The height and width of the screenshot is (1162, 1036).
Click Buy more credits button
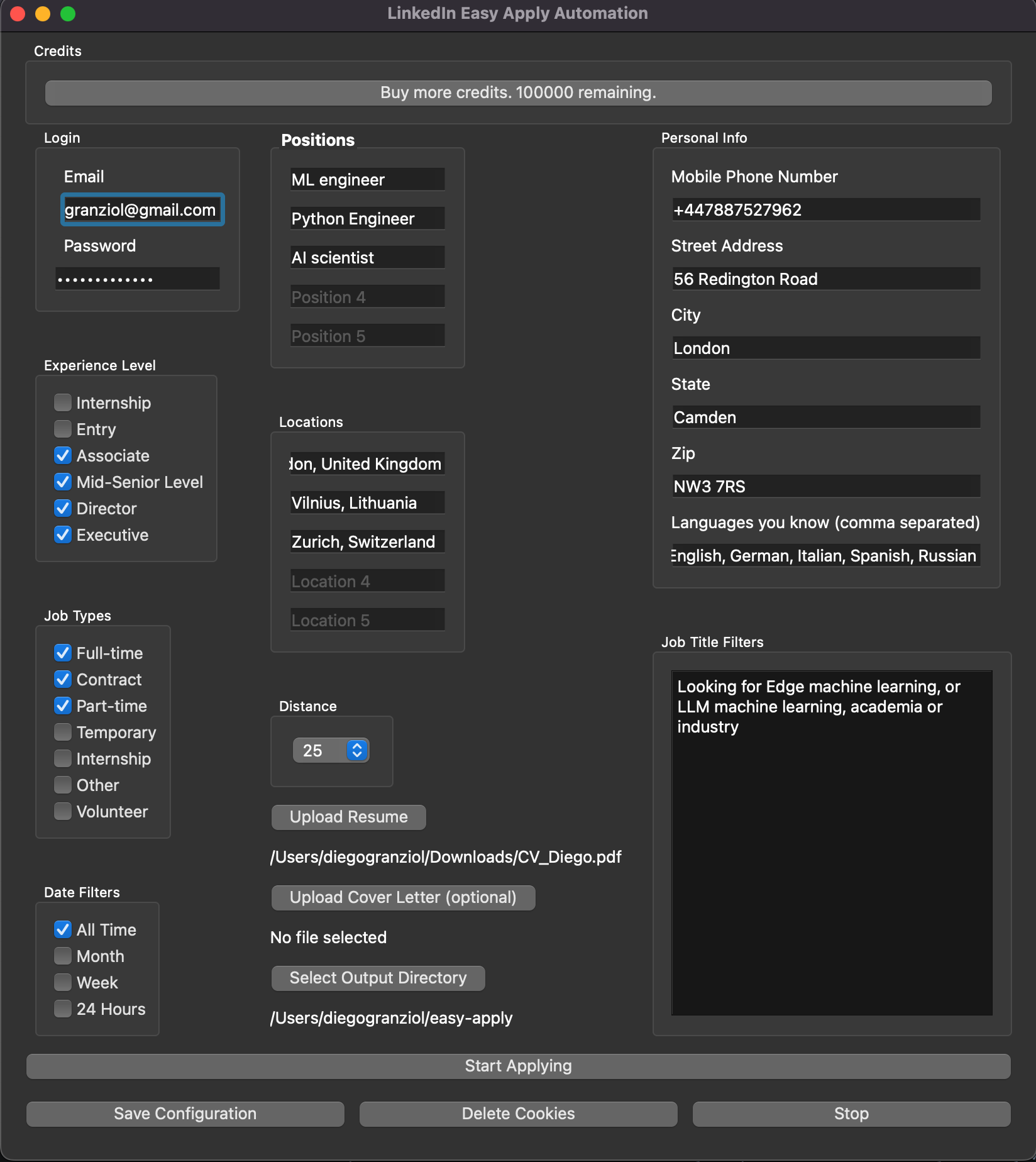click(x=518, y=92)
